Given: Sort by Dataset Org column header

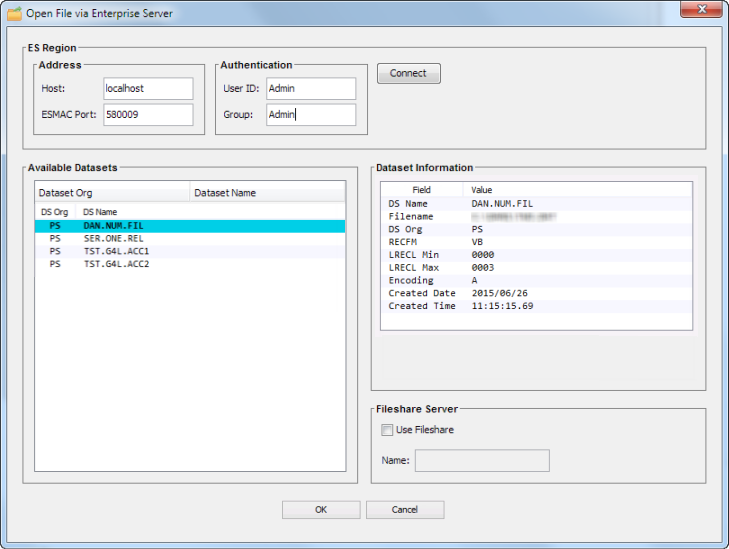Looking at the screenshot, I should (111, 193).
